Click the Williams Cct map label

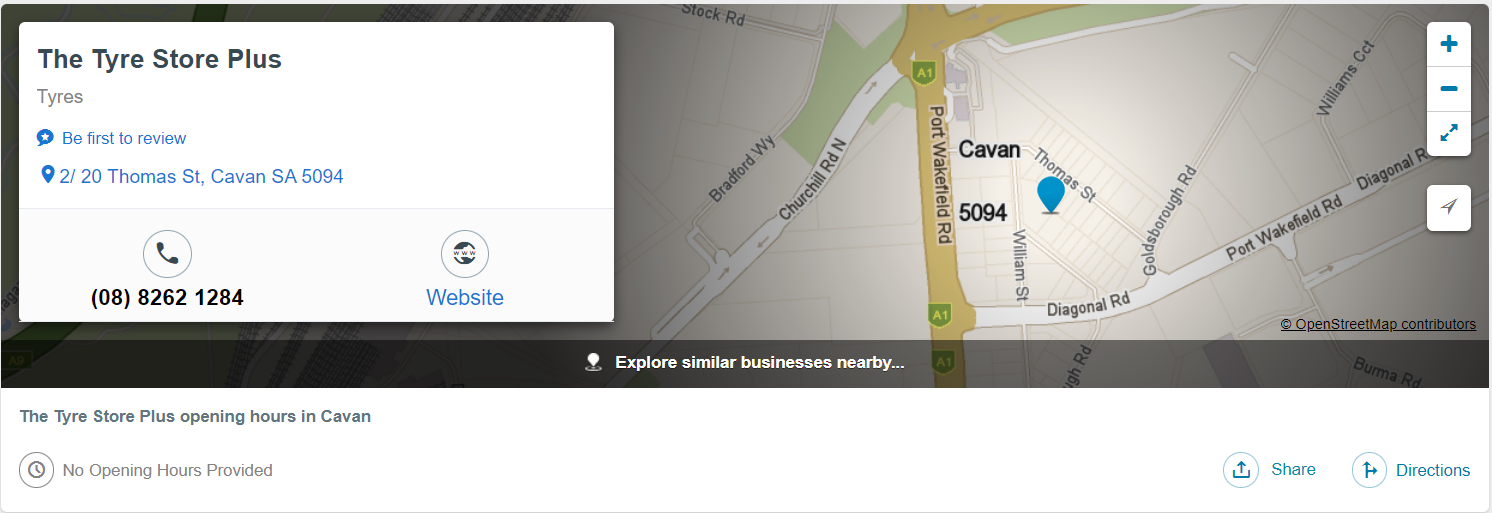coord(1347,79)
